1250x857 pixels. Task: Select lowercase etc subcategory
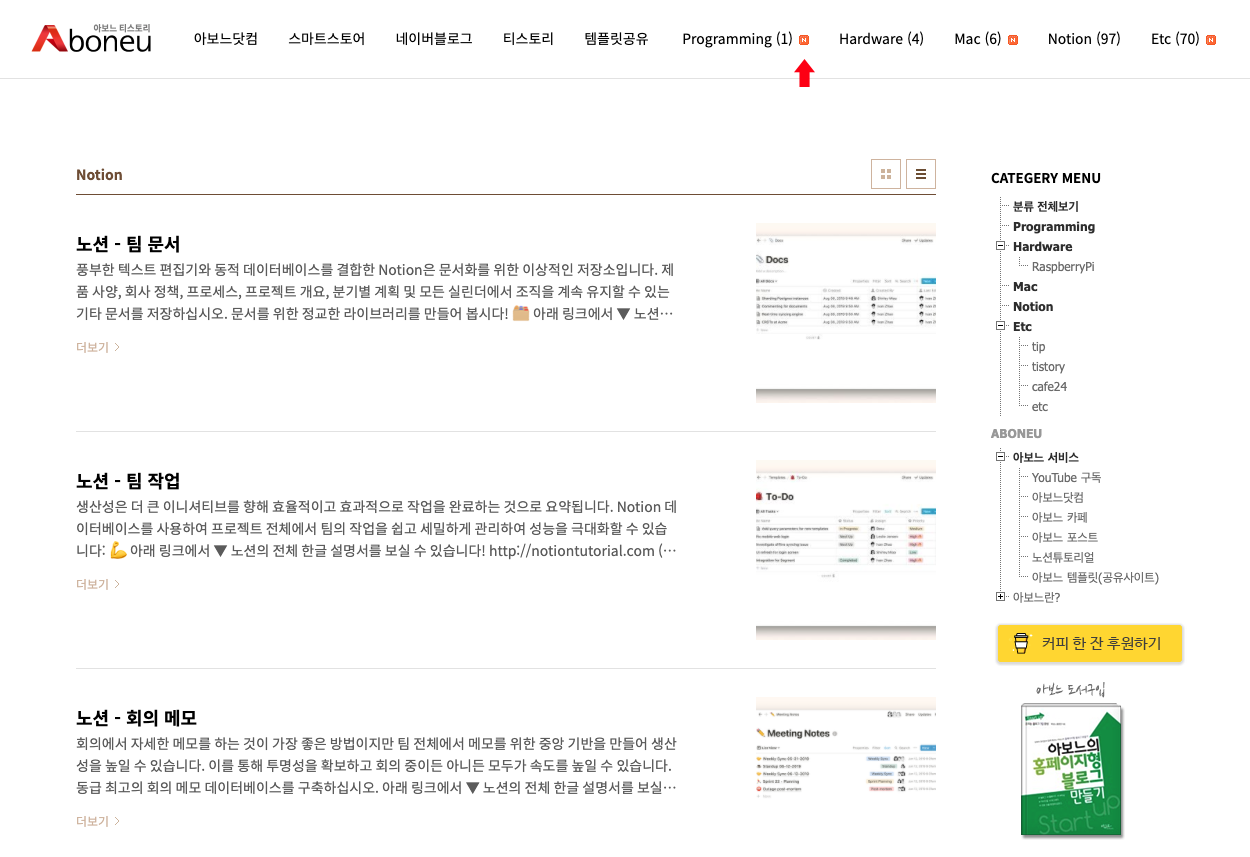click(1040, 407)
